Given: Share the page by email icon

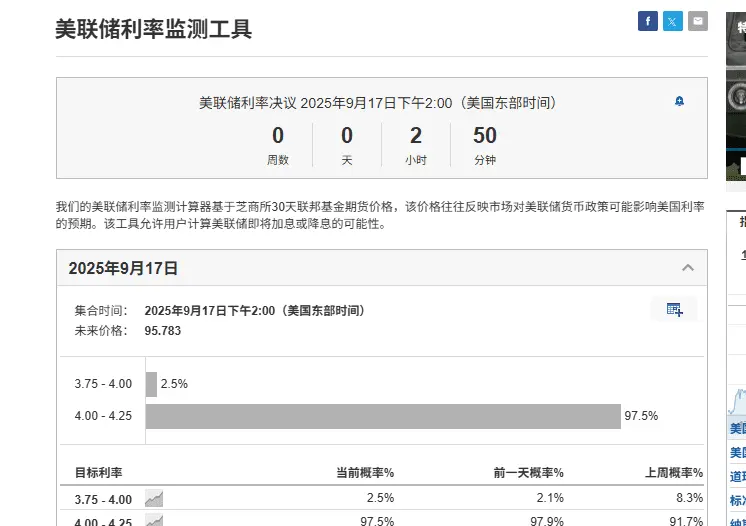Looking at the screenshot, I should pos(698,21).
